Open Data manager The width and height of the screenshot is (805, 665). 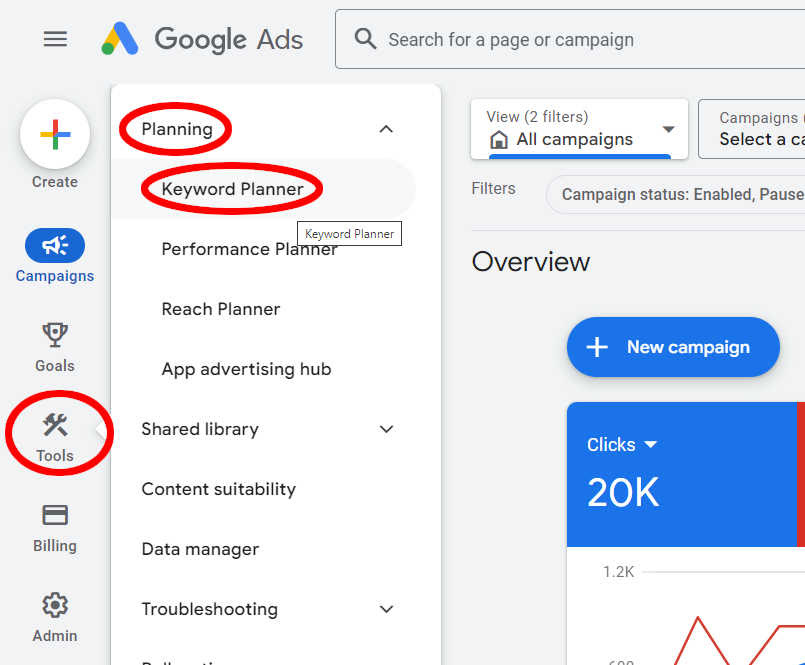click(x=200, y=549)
